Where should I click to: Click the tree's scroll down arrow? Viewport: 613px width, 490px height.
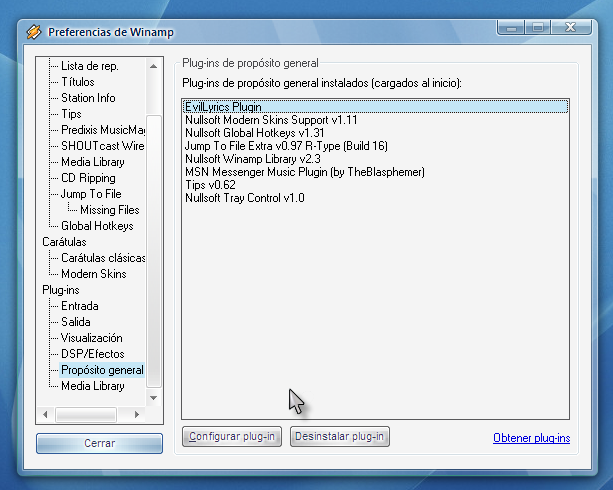[154, 398]
